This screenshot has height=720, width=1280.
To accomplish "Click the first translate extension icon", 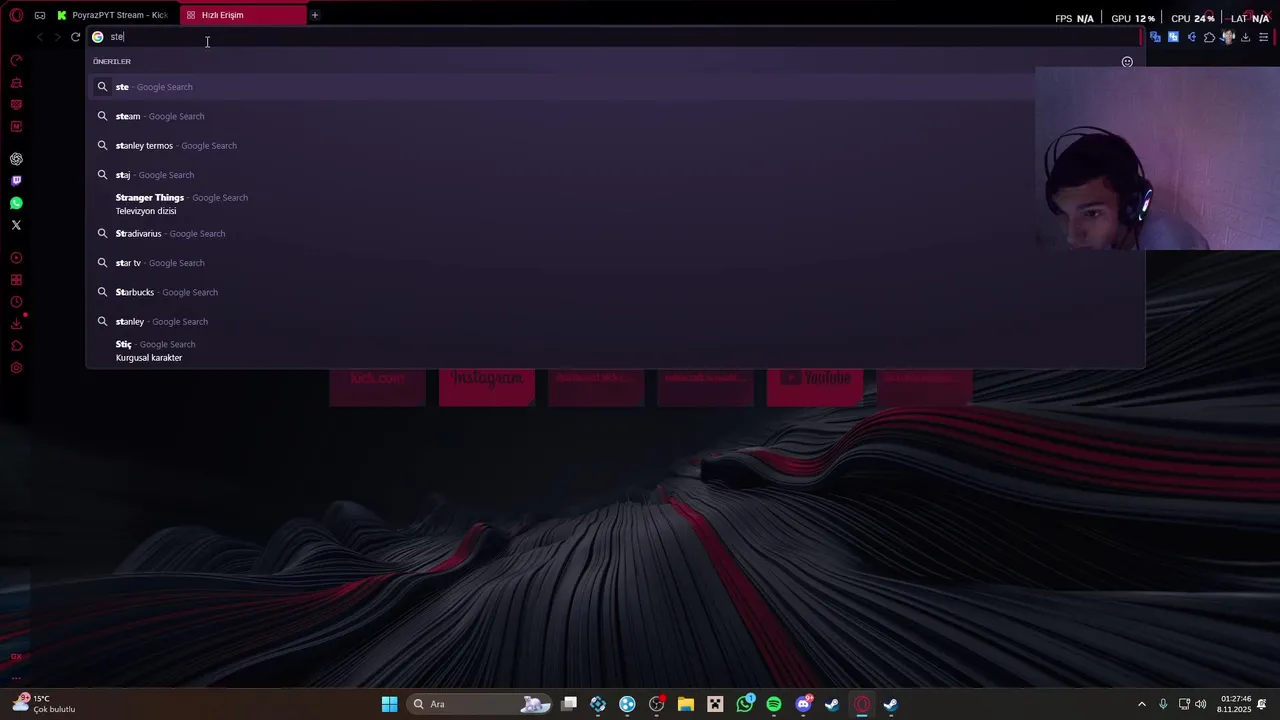I will click(1155, 37).
